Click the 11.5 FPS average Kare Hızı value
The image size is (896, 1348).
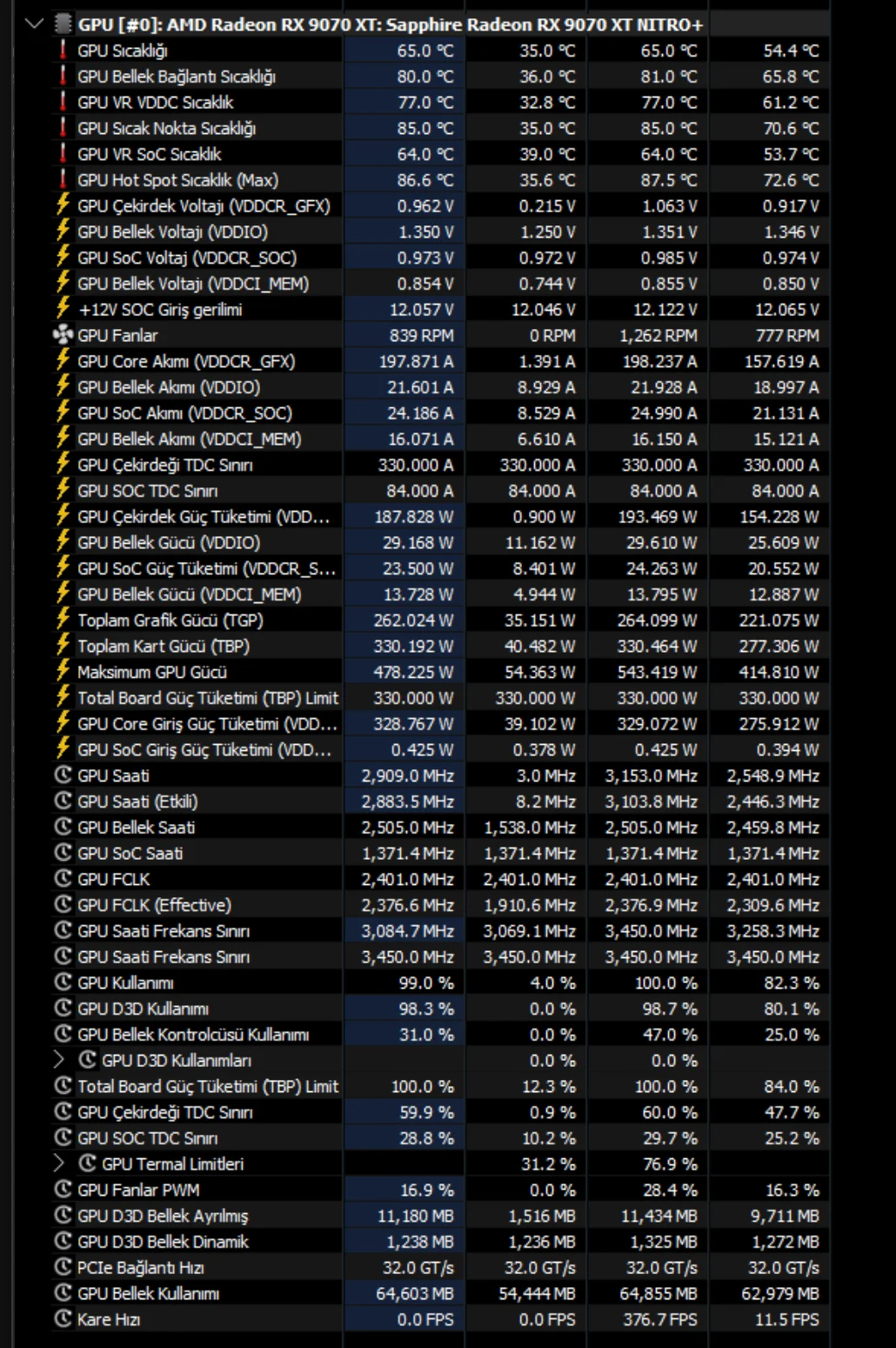pos(787,1319)
